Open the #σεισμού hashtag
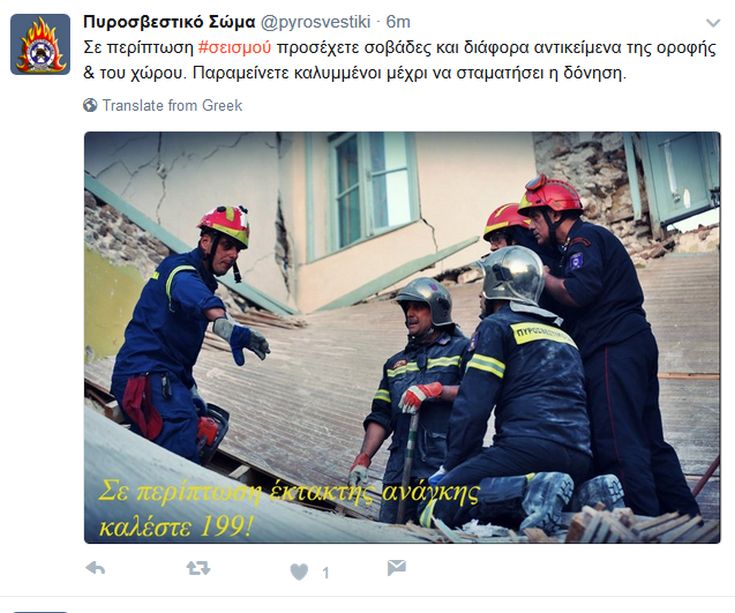Image resolution: width=735 pixels, height=613 pixels. 234,48
